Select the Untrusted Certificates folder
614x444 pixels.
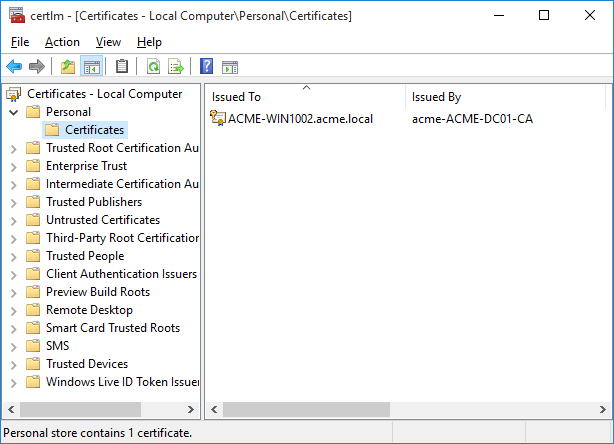(x=102, y=220)
